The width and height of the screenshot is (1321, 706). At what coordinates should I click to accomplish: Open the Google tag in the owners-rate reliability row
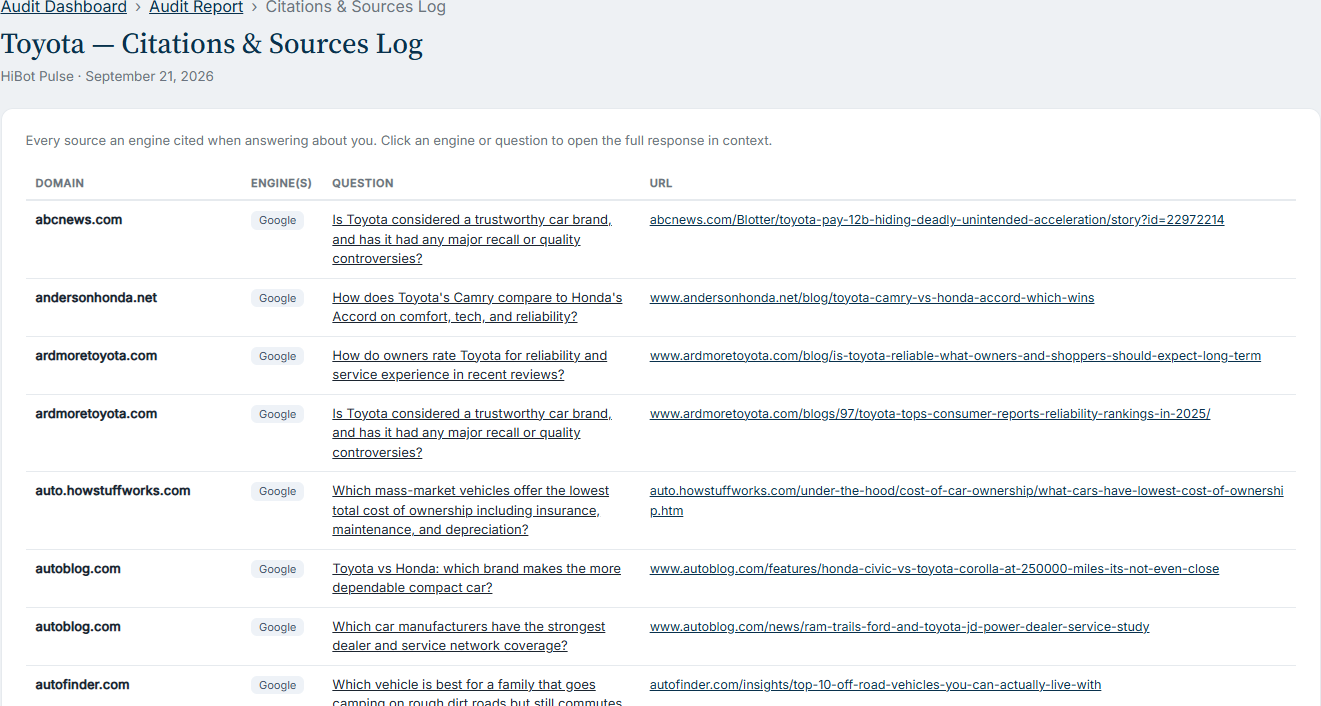278,356
